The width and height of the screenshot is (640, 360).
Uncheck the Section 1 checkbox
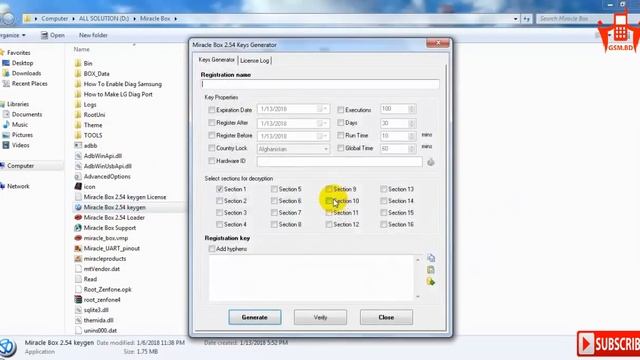coord(220,189)
